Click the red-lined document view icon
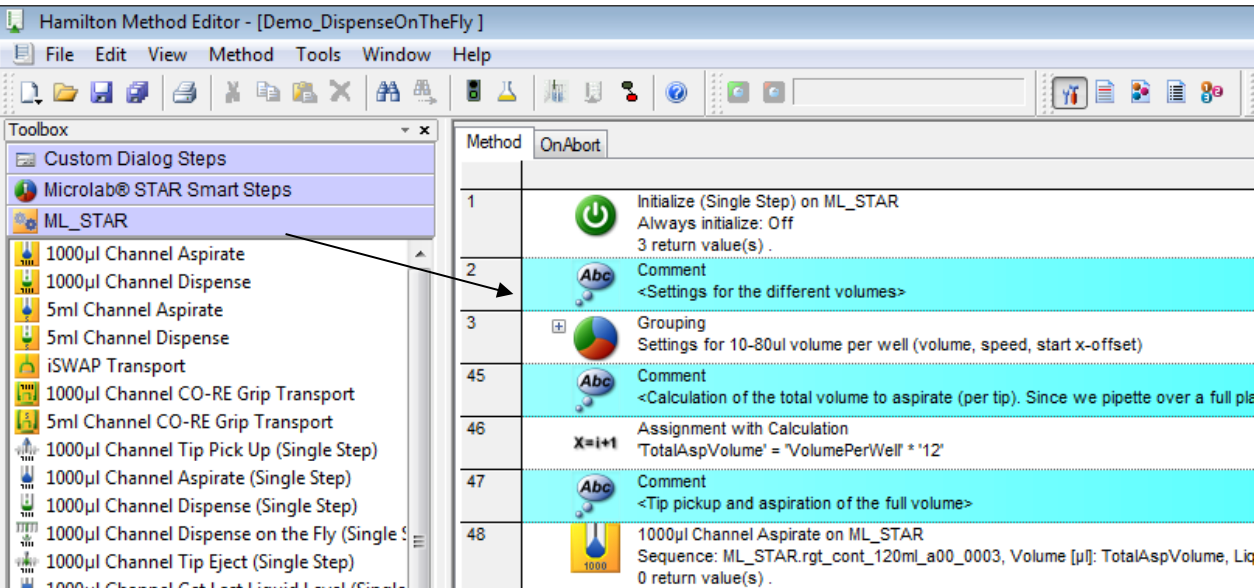Screen dimensions: 1258x588 [x=1105, y=93]
